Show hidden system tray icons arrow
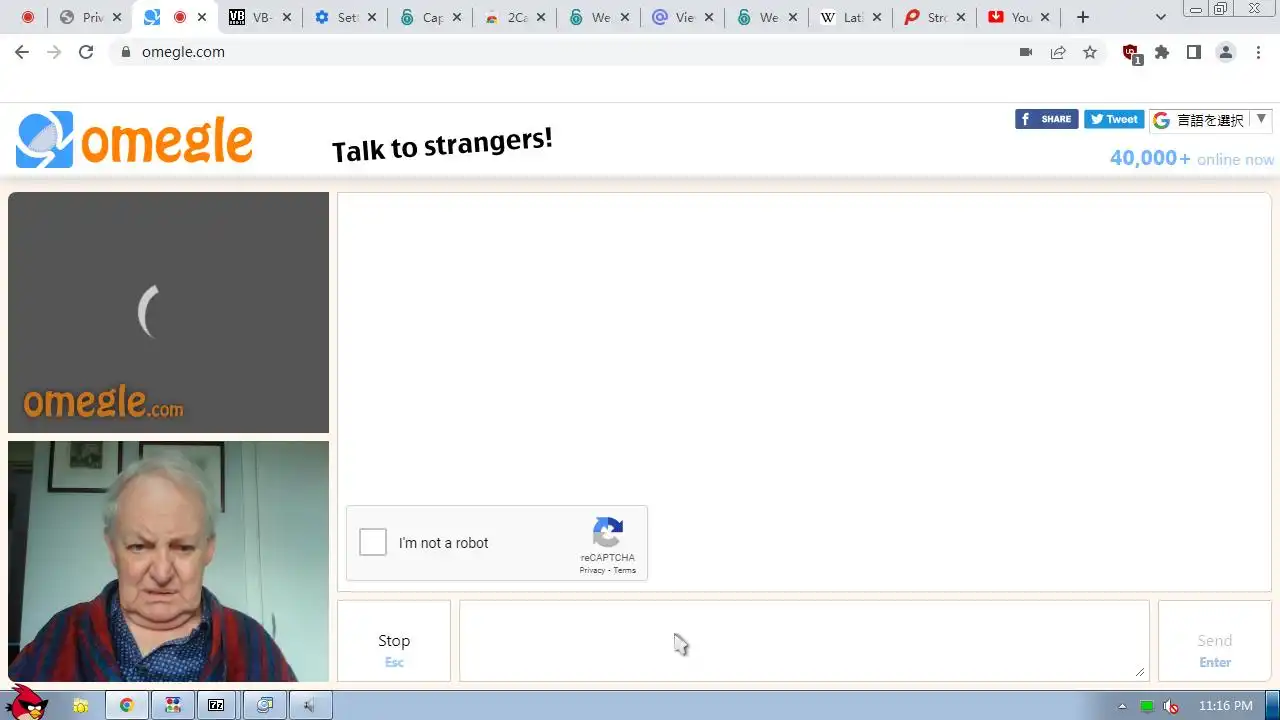The image size is (1280, 720). pyautogui.click(x=1122, y=706)
